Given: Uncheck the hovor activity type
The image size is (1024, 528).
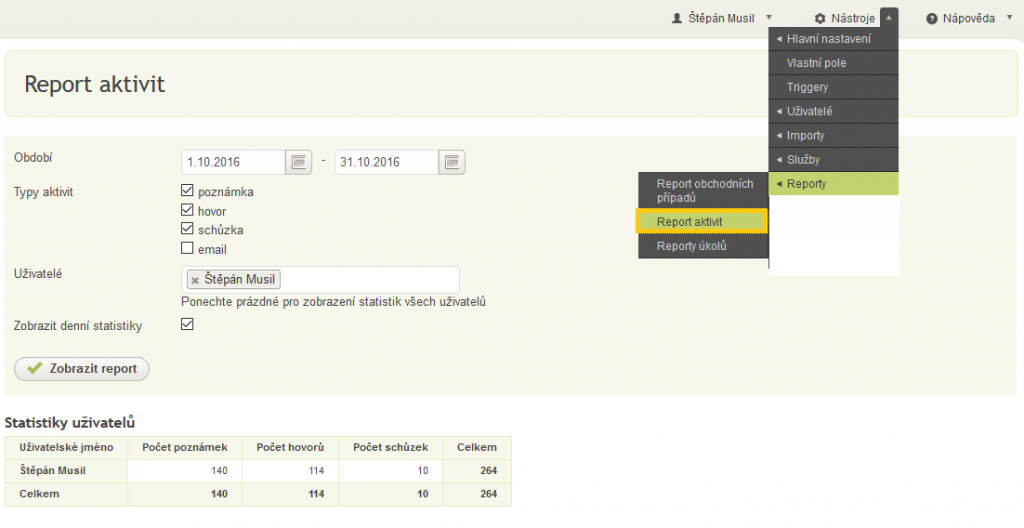Looking at the screenshot, I should [187, 210].
